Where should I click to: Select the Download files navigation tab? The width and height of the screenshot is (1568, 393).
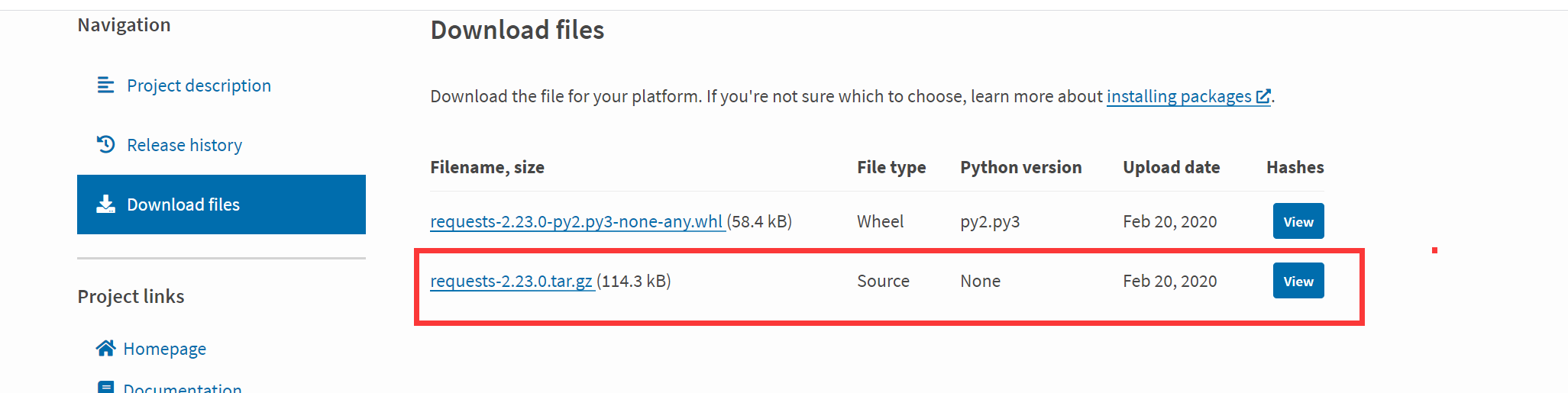[221, 205]
